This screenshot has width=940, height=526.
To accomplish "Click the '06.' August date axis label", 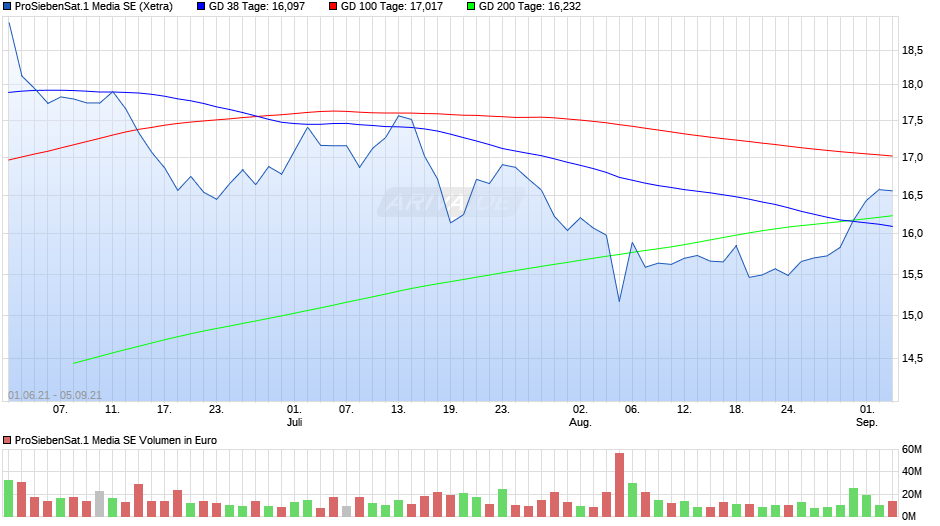I will [x=632, y=410].
